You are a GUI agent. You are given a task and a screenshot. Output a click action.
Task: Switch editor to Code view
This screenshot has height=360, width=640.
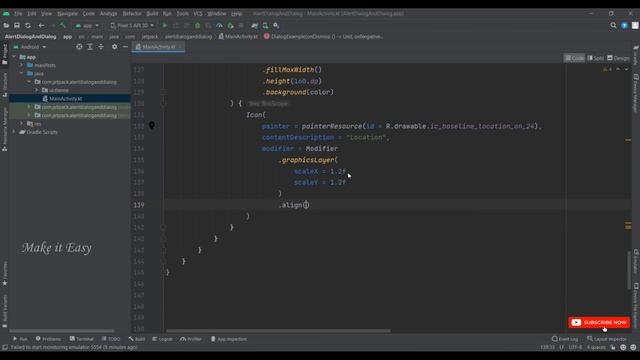point(574,58)
